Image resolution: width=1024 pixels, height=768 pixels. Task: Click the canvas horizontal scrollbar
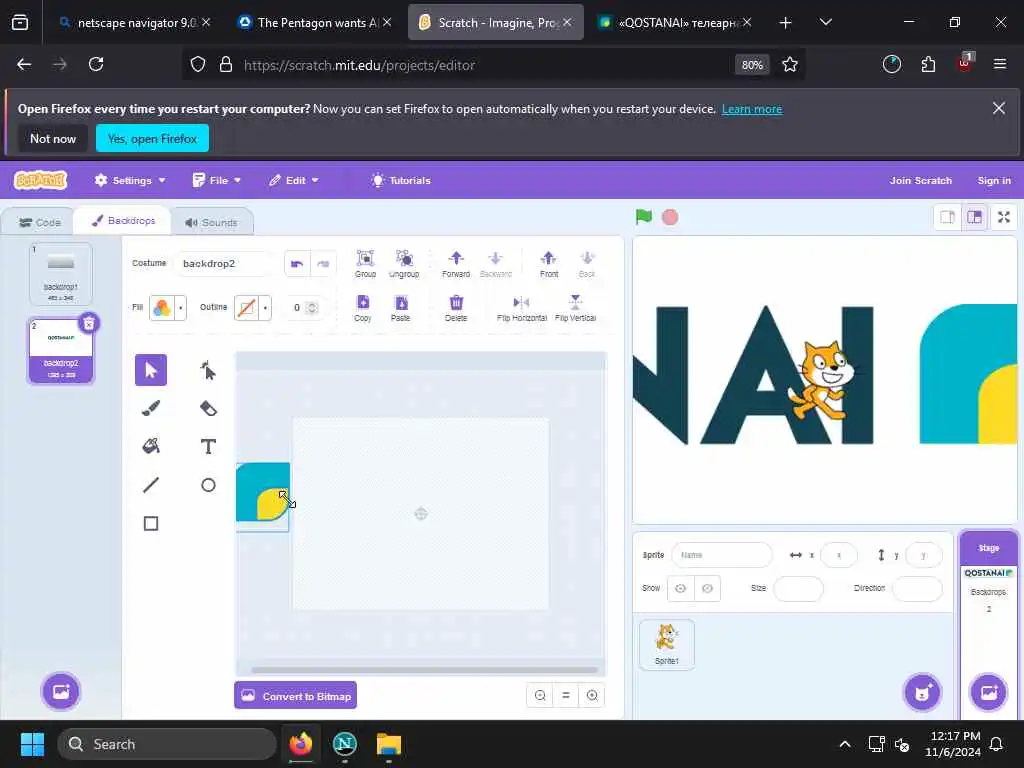(x=424, y=670)
